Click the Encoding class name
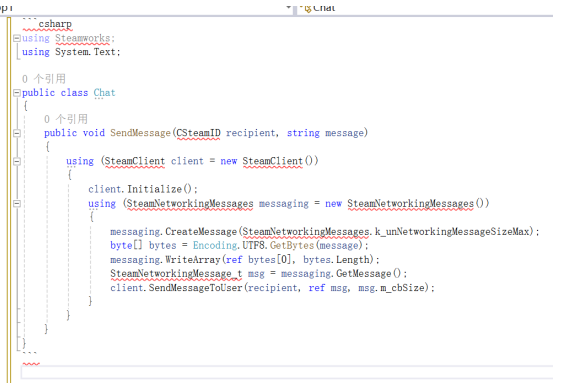 click(215, 245)
